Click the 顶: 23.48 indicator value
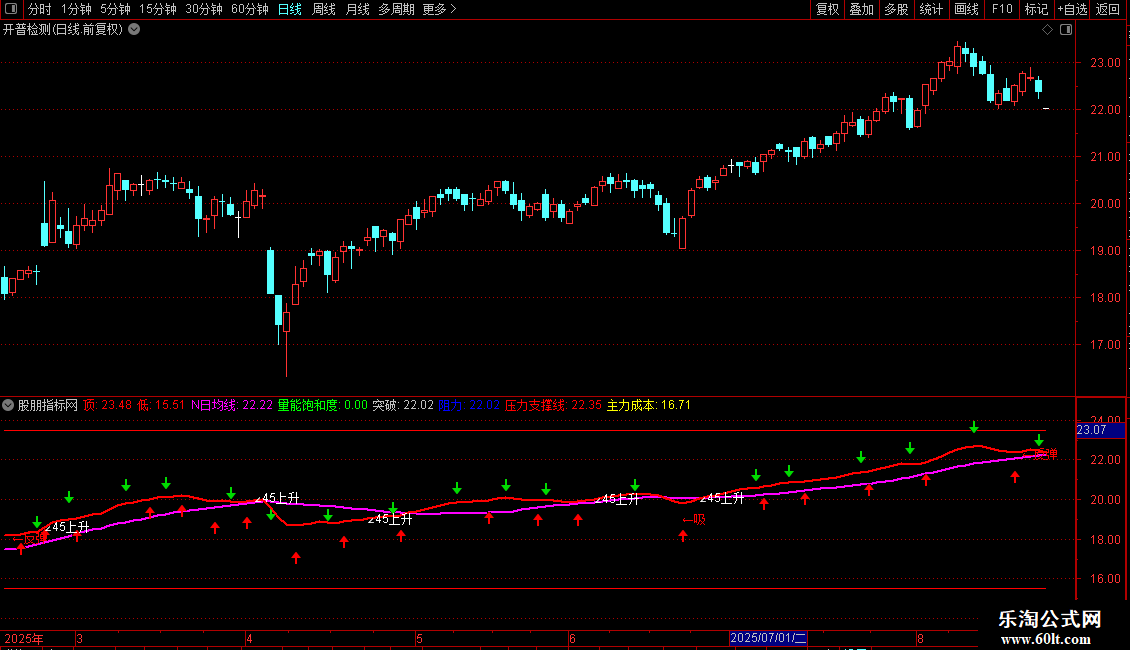Viewport: 1130px width, 650px height. coord(107,405)
